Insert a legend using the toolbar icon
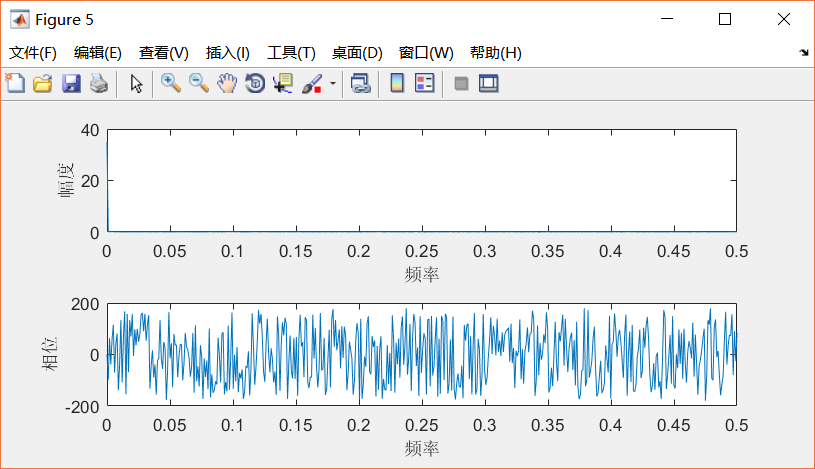The height and width of the screenshot is (469, 815). (425, 83)
